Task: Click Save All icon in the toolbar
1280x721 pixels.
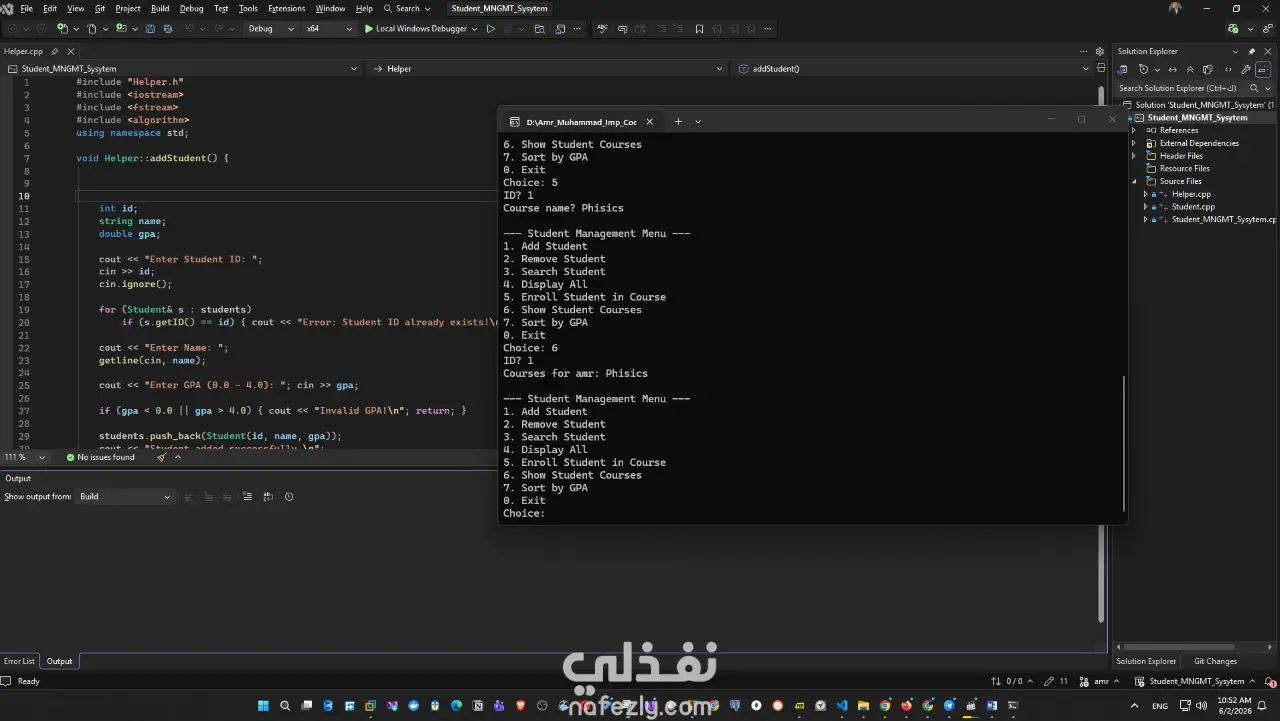Action: click(168, 29)
